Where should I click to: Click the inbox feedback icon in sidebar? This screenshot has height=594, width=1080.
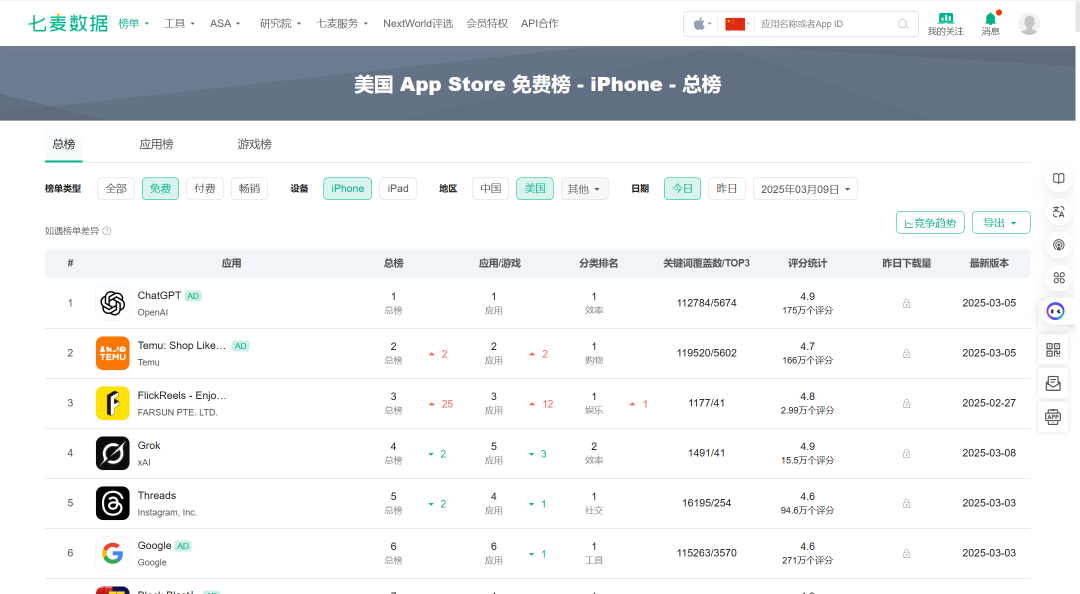pyautogui.click(x=1053, y=383)
